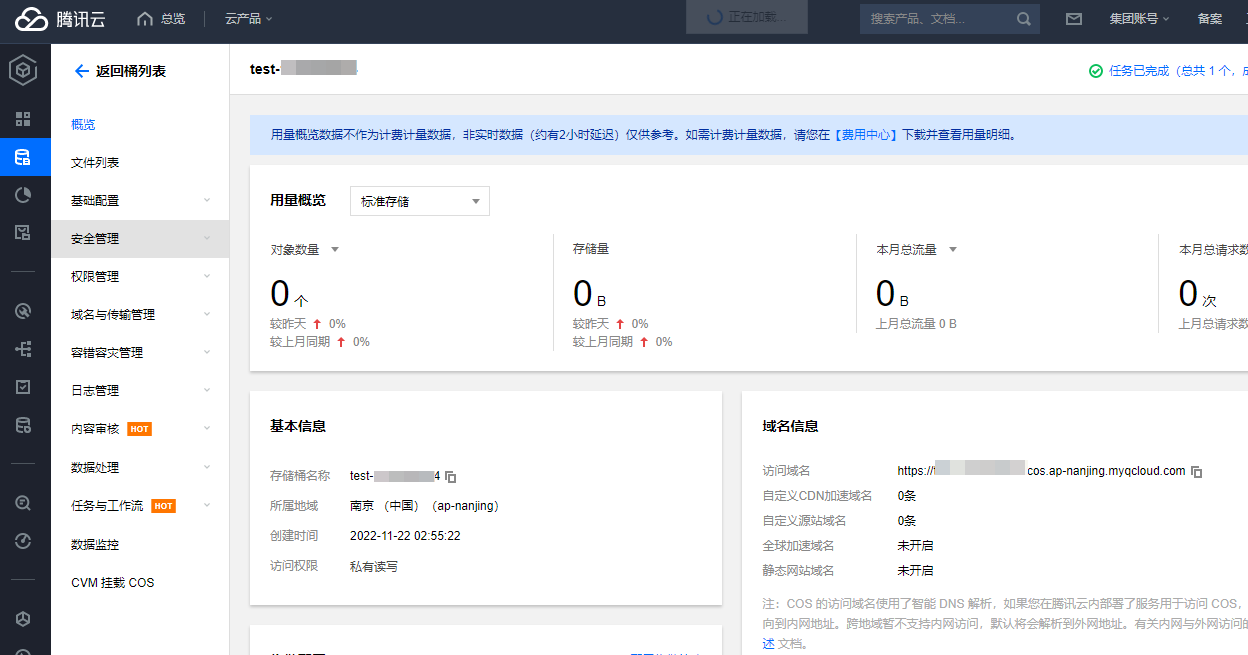The image size is (1248, 655).
Task: Click the copy icon beside the bucket name
Action: point(449,476)
